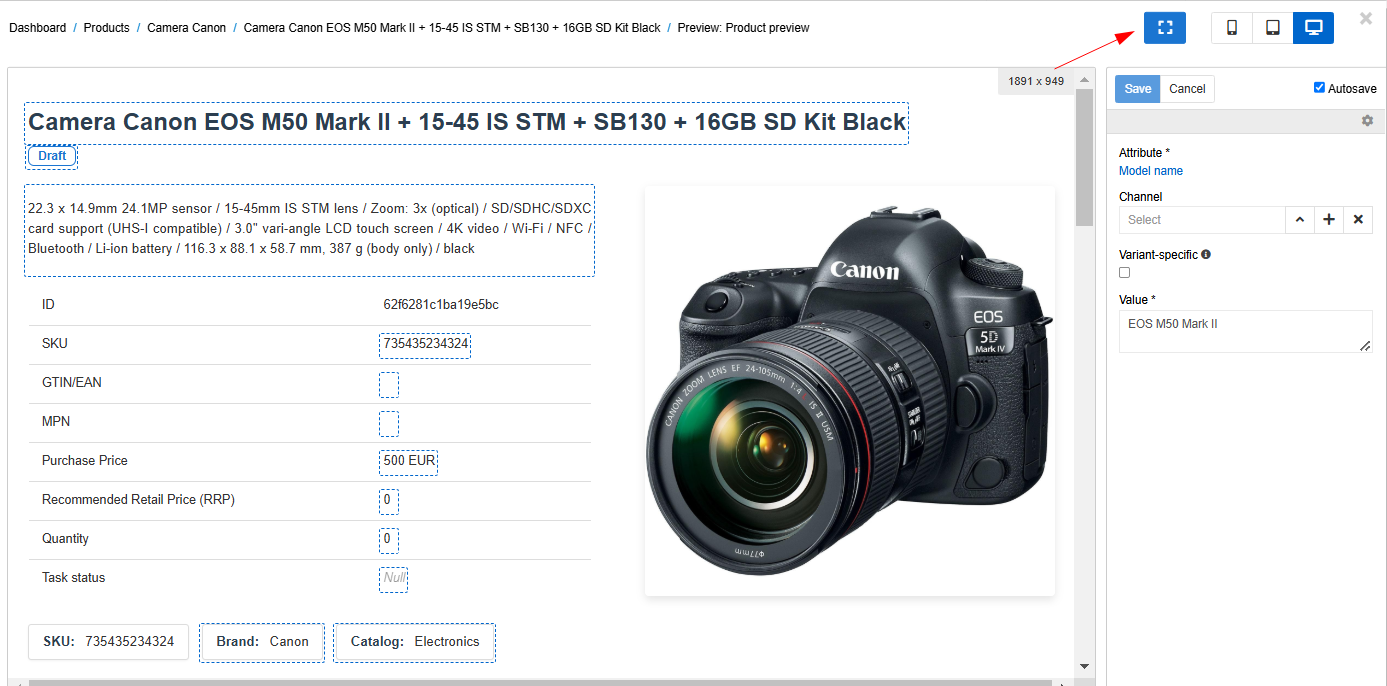The height and width of the screenshot is (686, 1387).
Task: Select desktop monitor preview mode
Action: click(x=1313, y=28)
